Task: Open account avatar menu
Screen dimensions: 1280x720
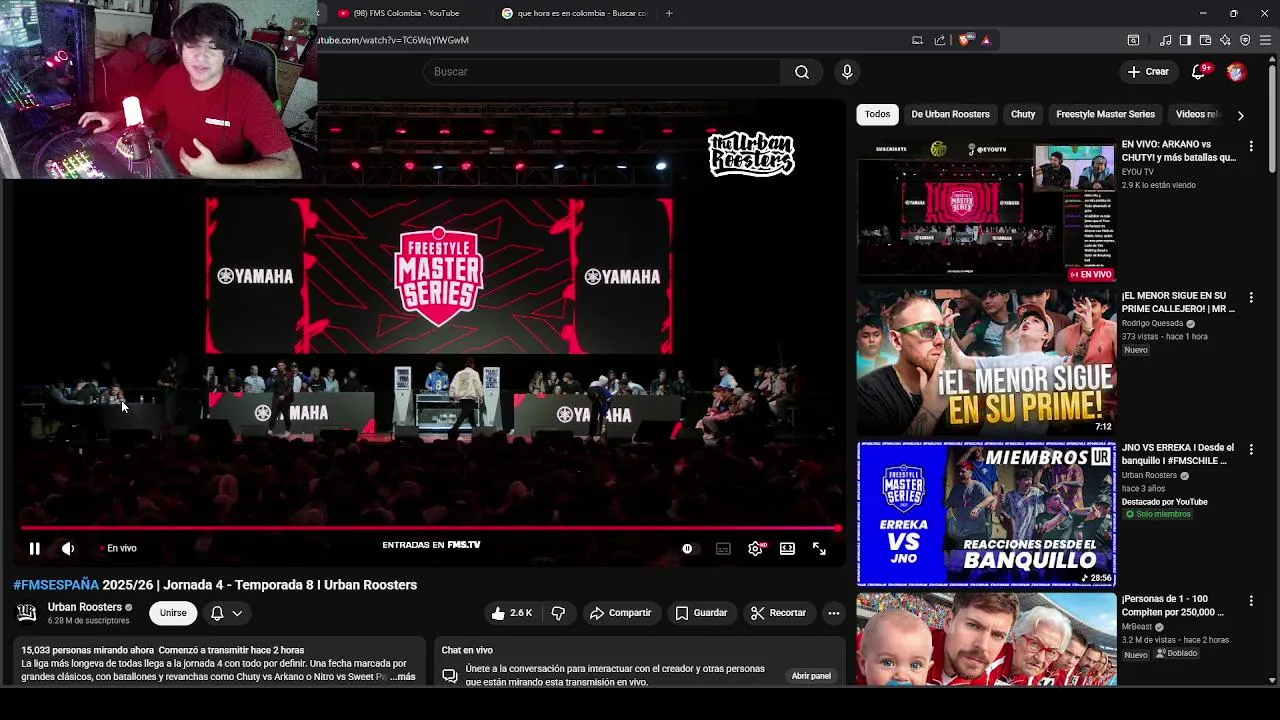Action: [x=1236, y=72]
